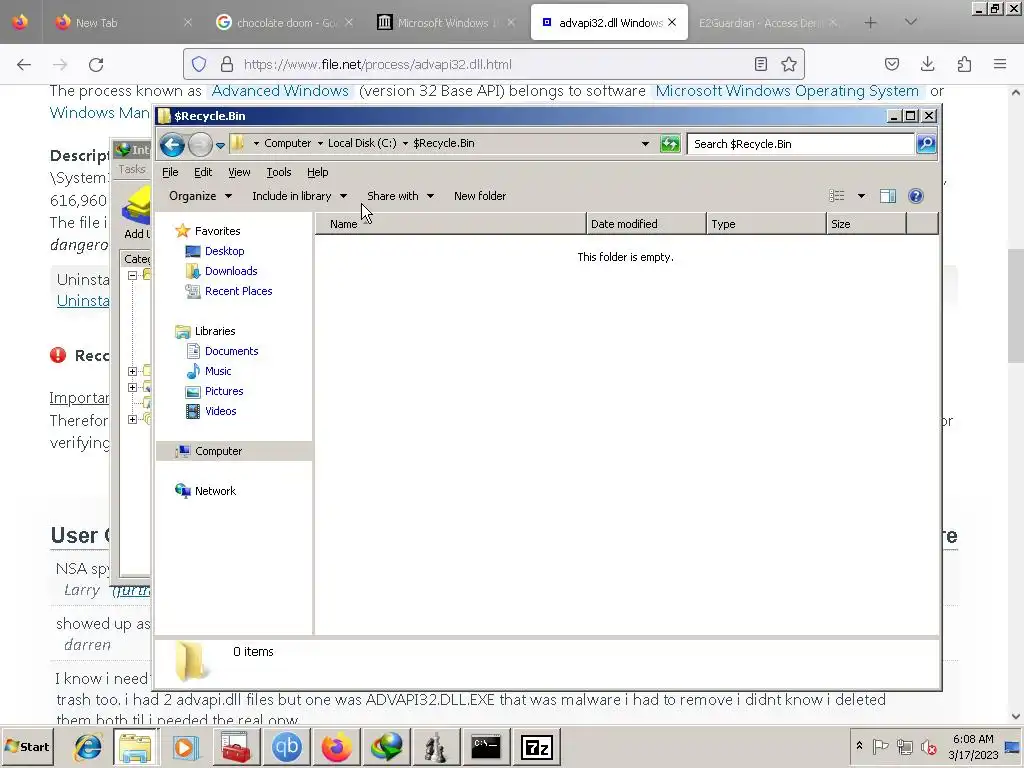Open Downloads in navigation pane

pos(231,271)
